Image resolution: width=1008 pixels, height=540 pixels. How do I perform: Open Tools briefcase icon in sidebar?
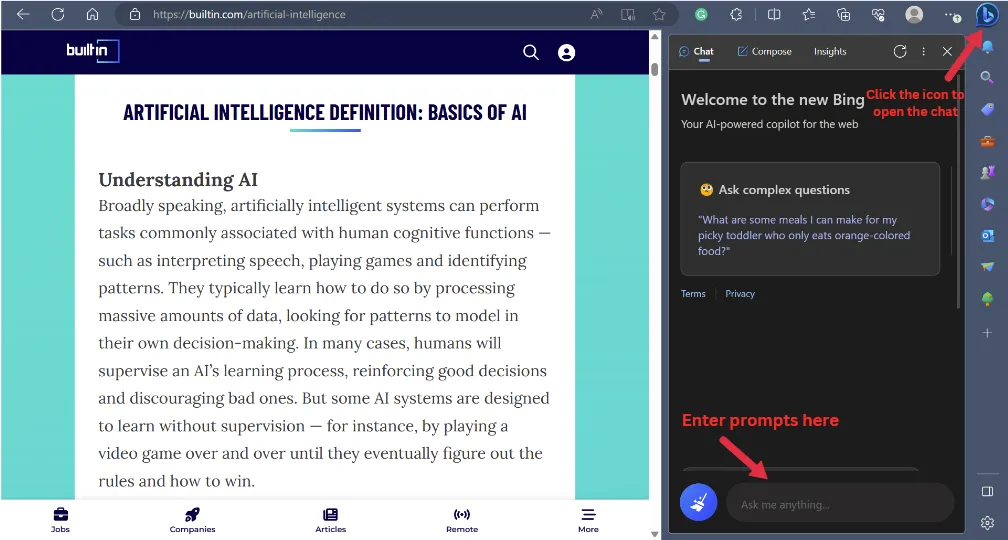pos(987,141)
